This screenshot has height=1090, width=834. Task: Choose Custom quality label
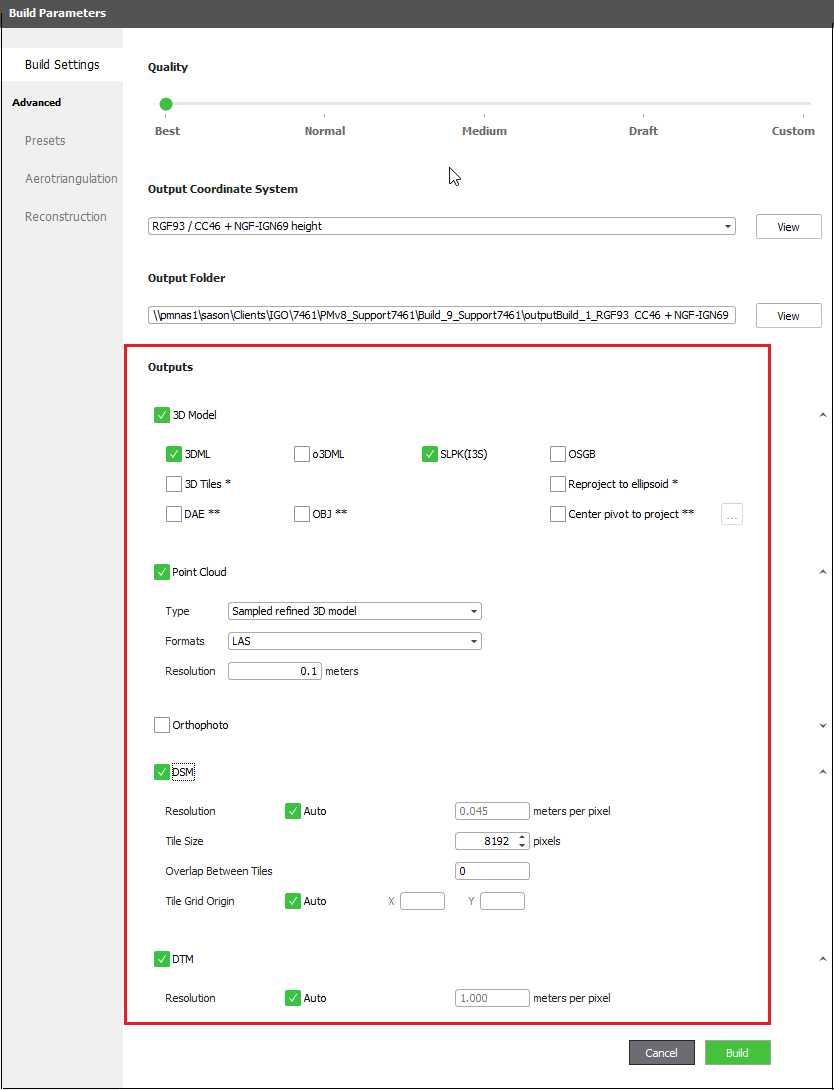point(793,131)
